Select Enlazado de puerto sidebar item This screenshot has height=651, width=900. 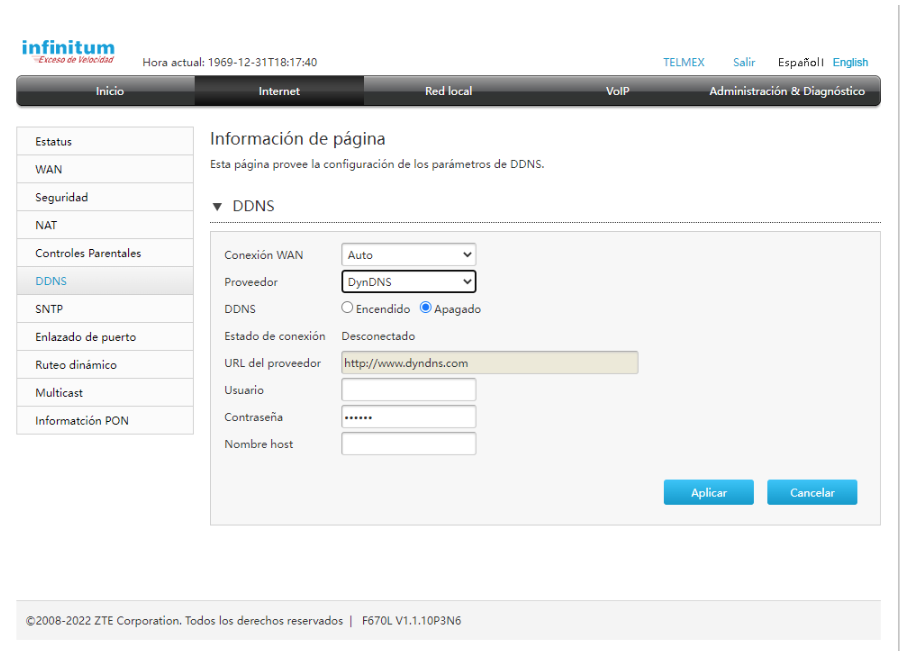pos(85,337)
